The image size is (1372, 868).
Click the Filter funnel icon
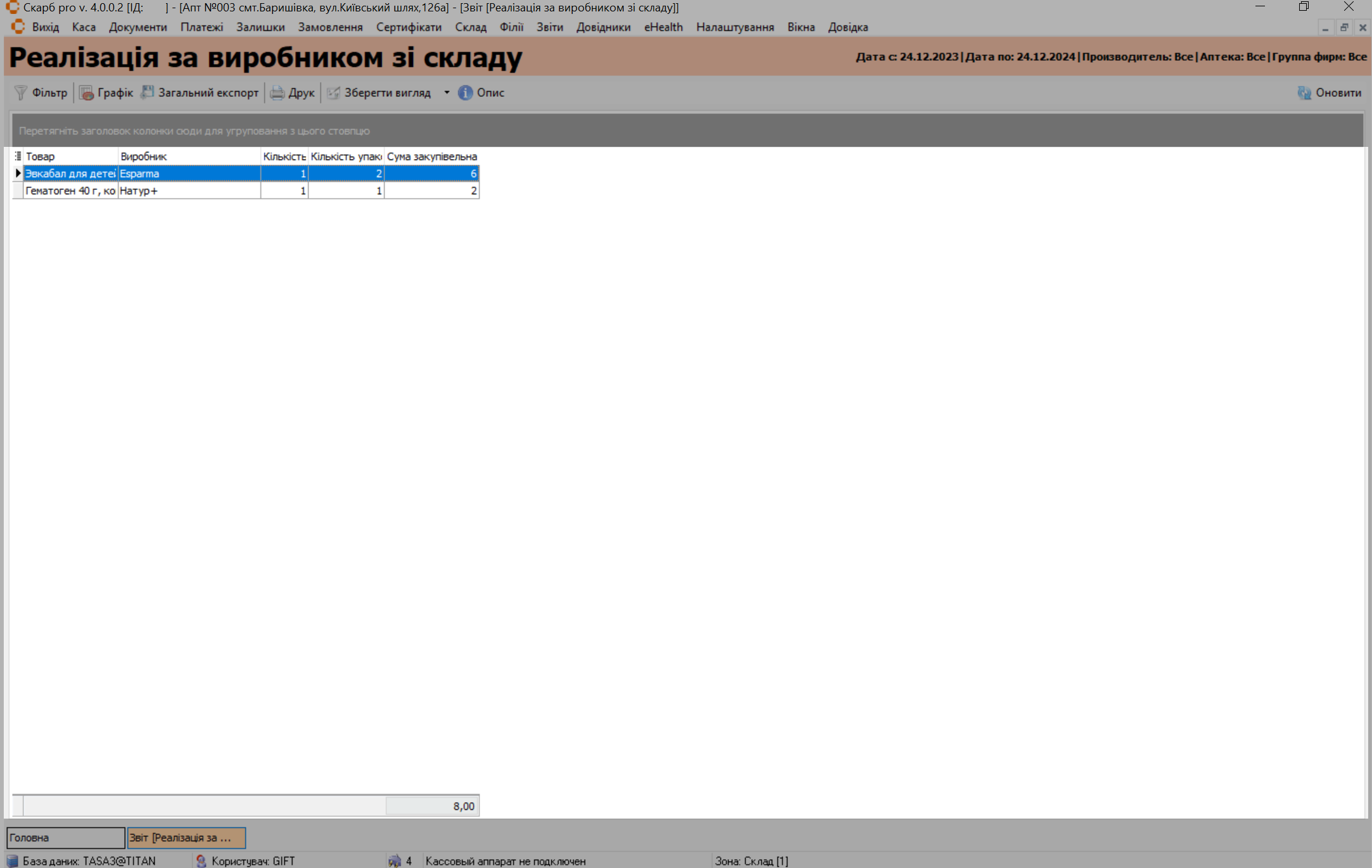21,93
